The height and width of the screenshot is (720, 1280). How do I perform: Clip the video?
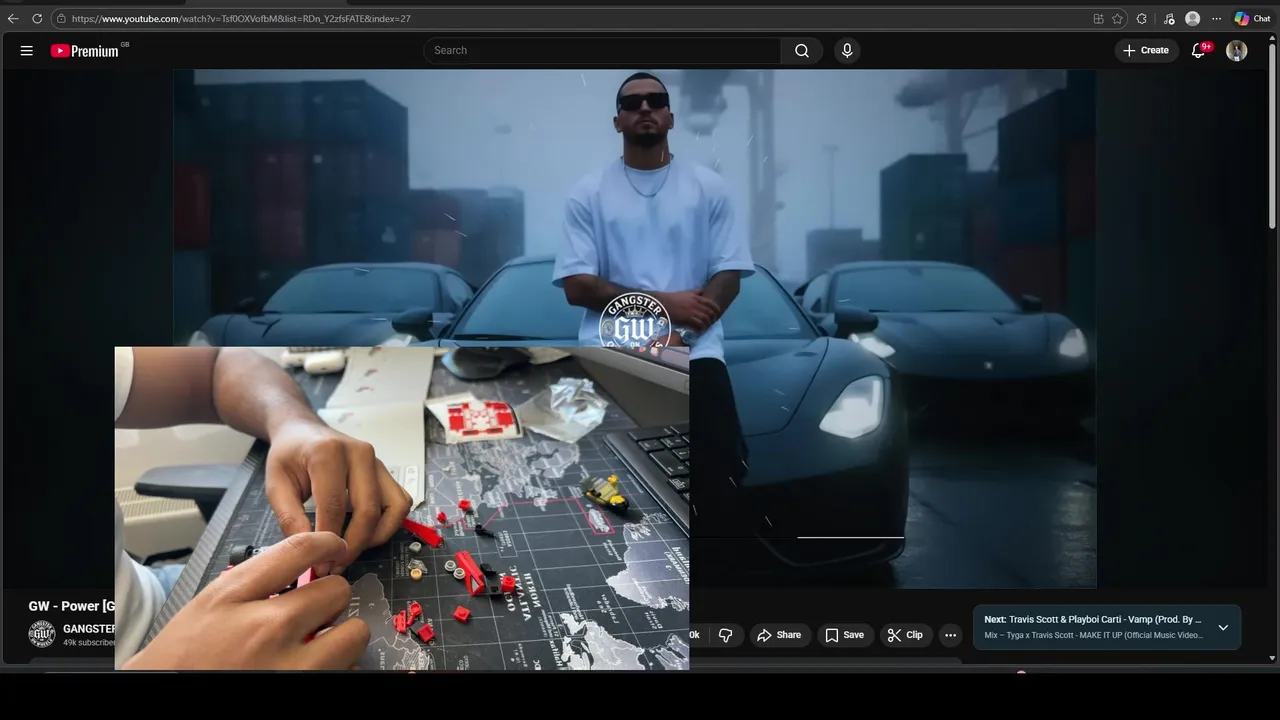[905, 635]
